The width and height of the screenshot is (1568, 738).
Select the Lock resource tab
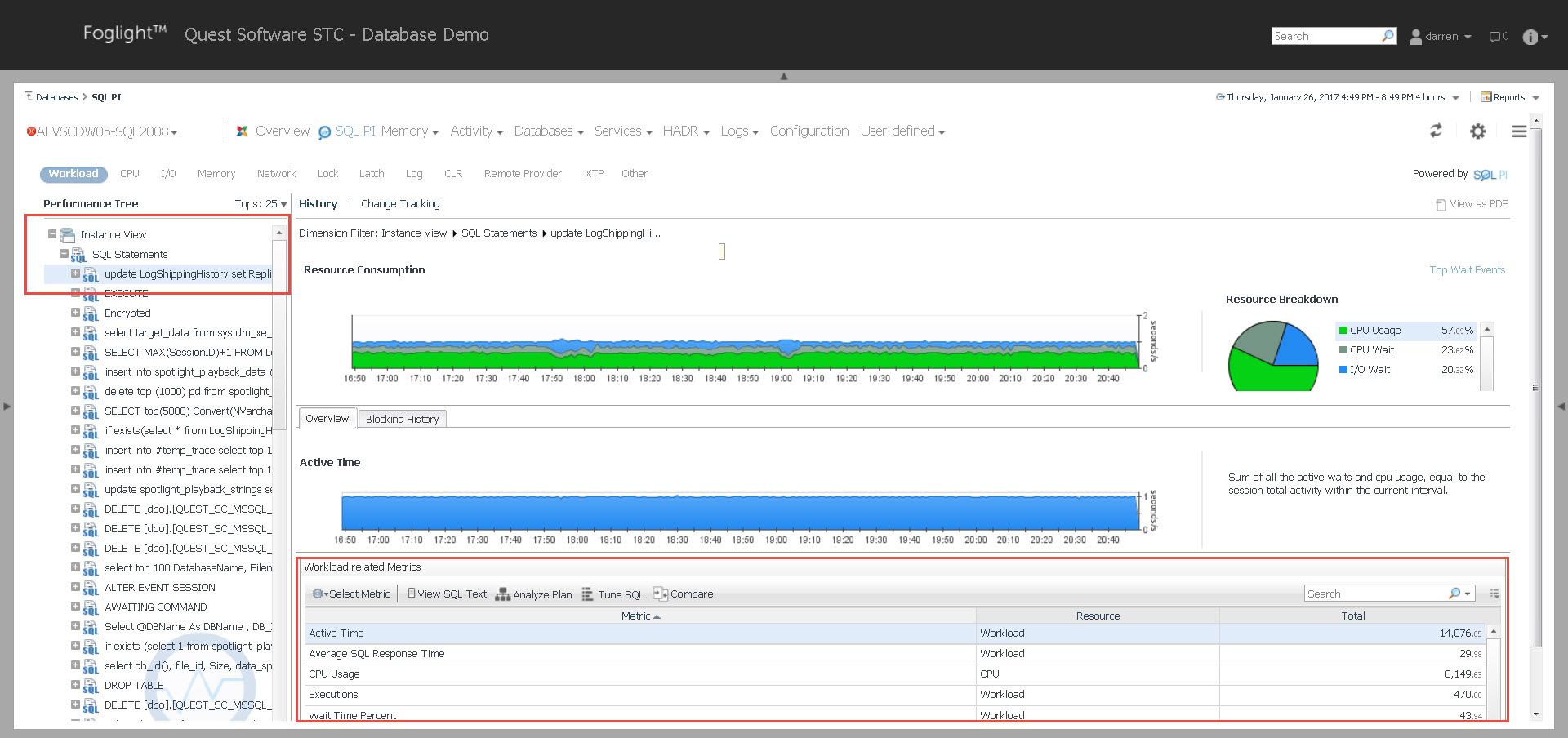327,174
